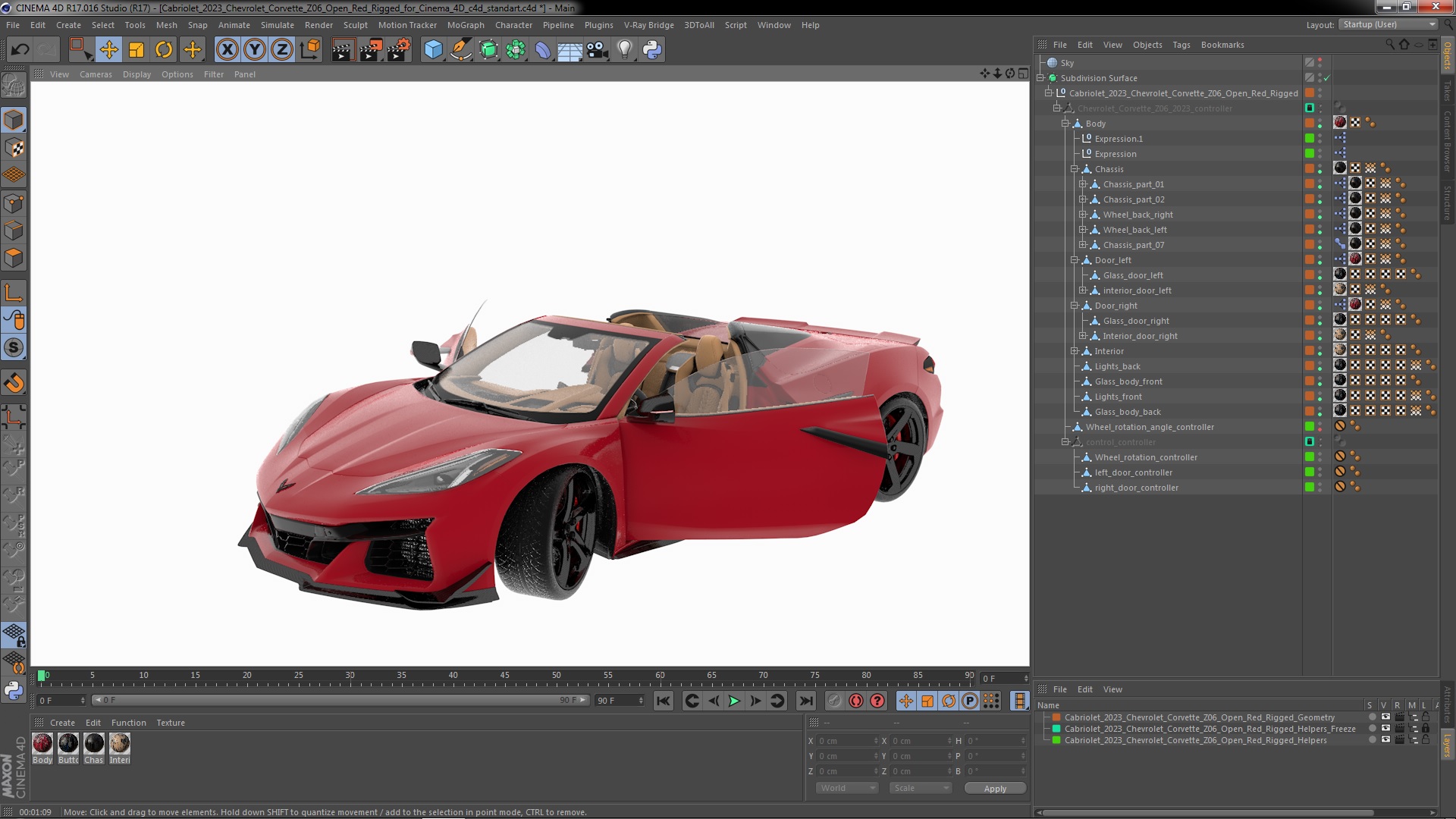
Task: Enable Make Editable tool in left palette
Action: tap(14, 86)
